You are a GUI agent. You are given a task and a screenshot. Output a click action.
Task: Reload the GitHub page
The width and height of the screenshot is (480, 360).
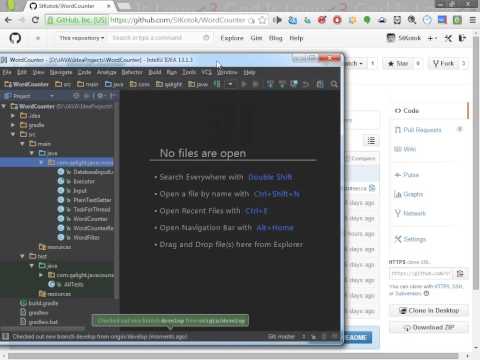[x=35, y=20]
